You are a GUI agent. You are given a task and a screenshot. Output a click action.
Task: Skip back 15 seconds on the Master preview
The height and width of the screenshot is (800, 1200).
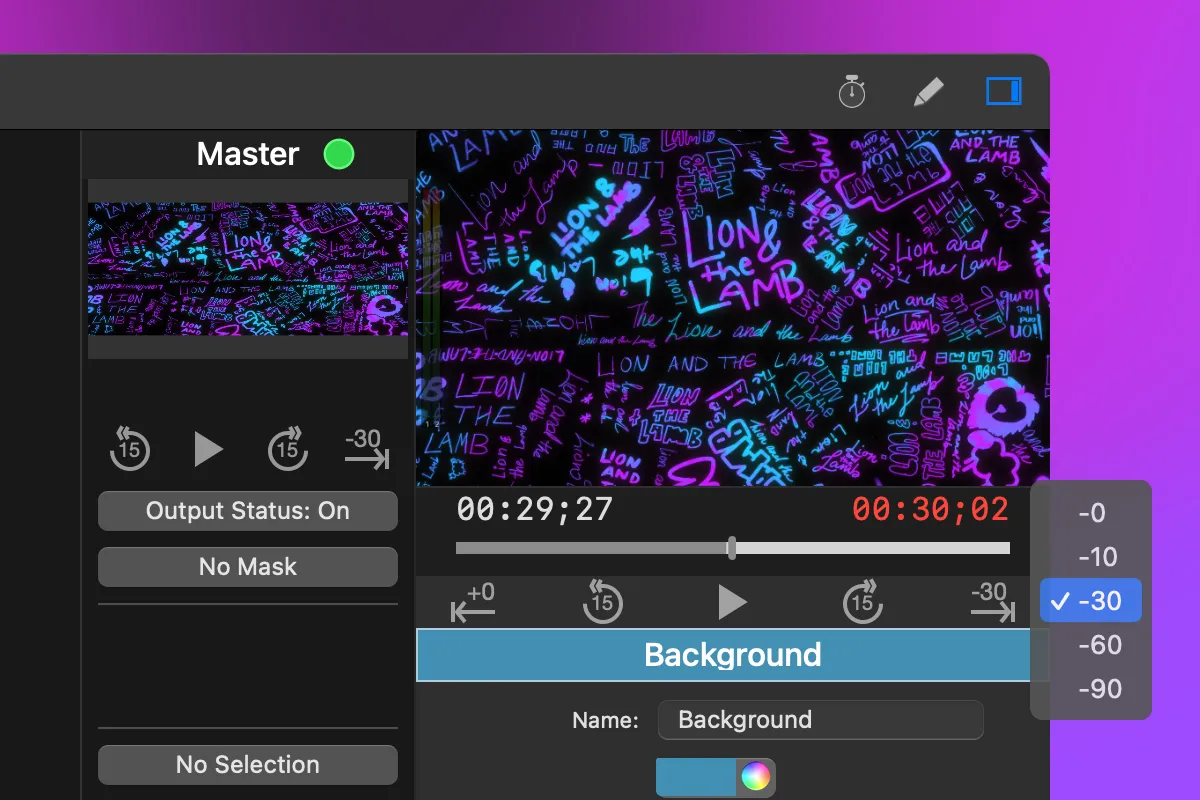coord(128,449)
